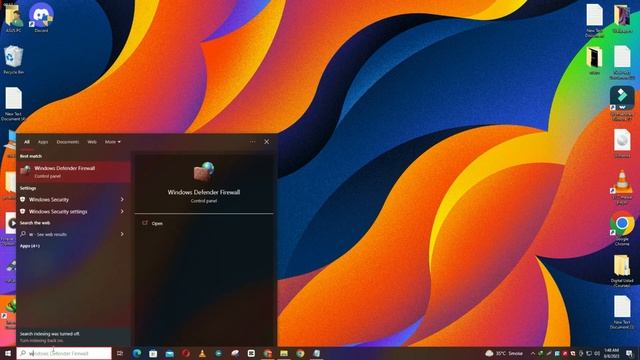Open Google Chrome icon on taskbar

coord(300,353)
